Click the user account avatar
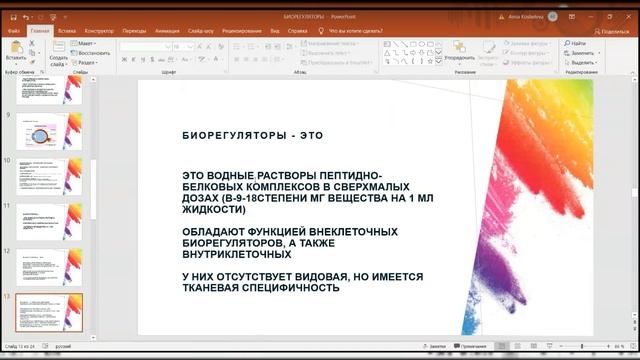This screenshot has width=640, height=360. 553,17
